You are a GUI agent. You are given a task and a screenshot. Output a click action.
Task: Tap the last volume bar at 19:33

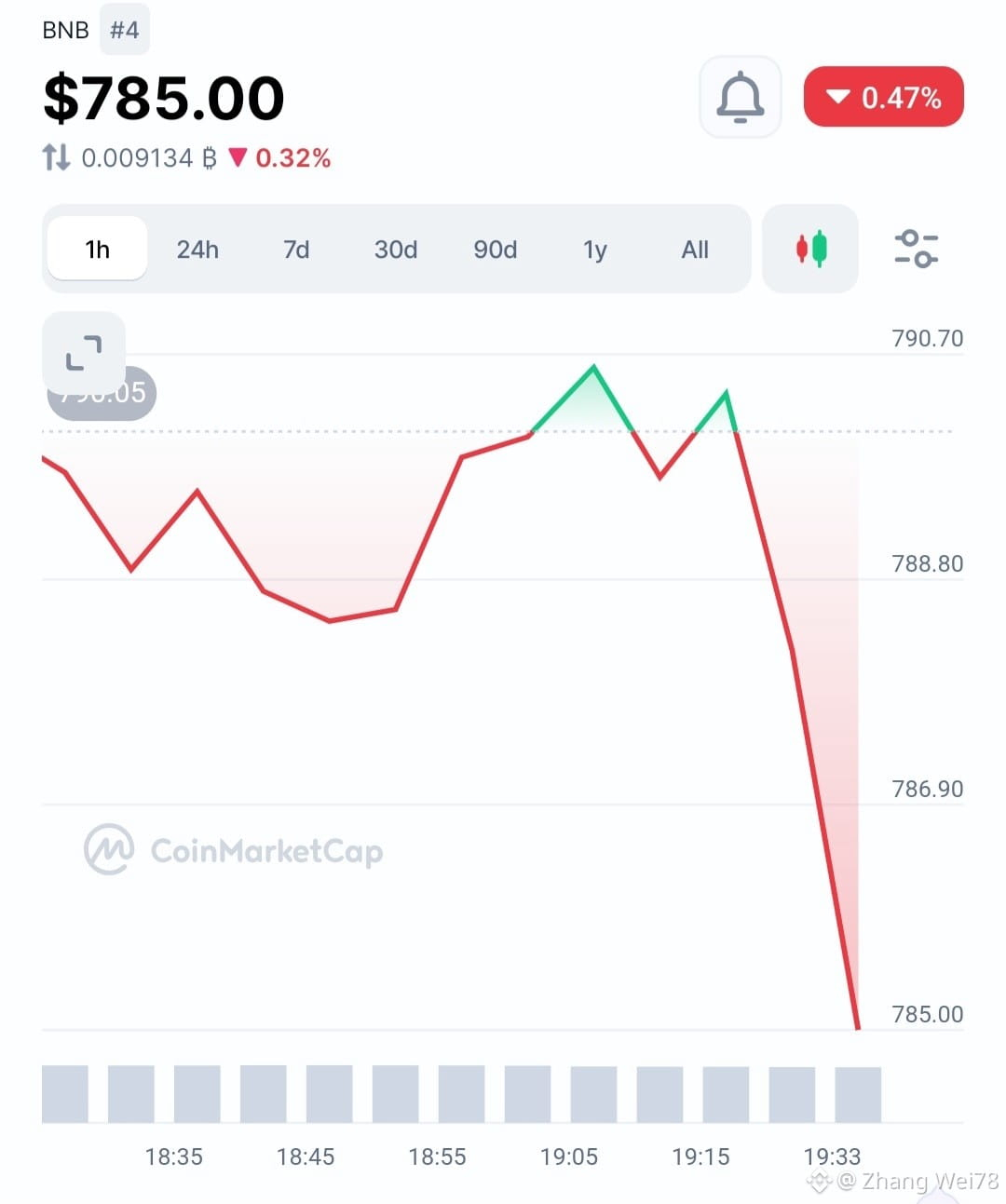click(858, 1093)
